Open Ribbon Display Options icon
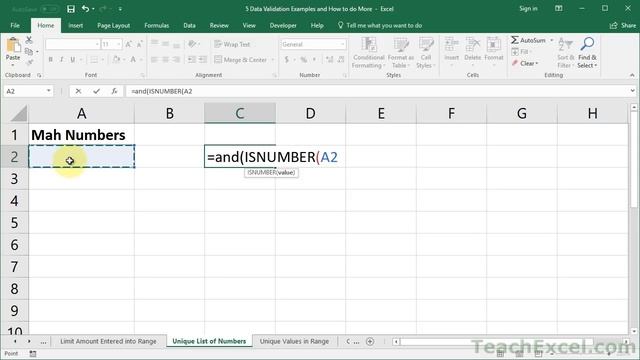 coord(559,9)
